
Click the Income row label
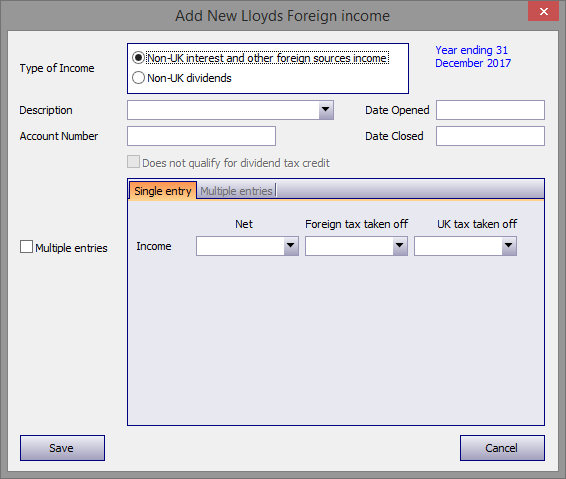[x=154, y=246]
